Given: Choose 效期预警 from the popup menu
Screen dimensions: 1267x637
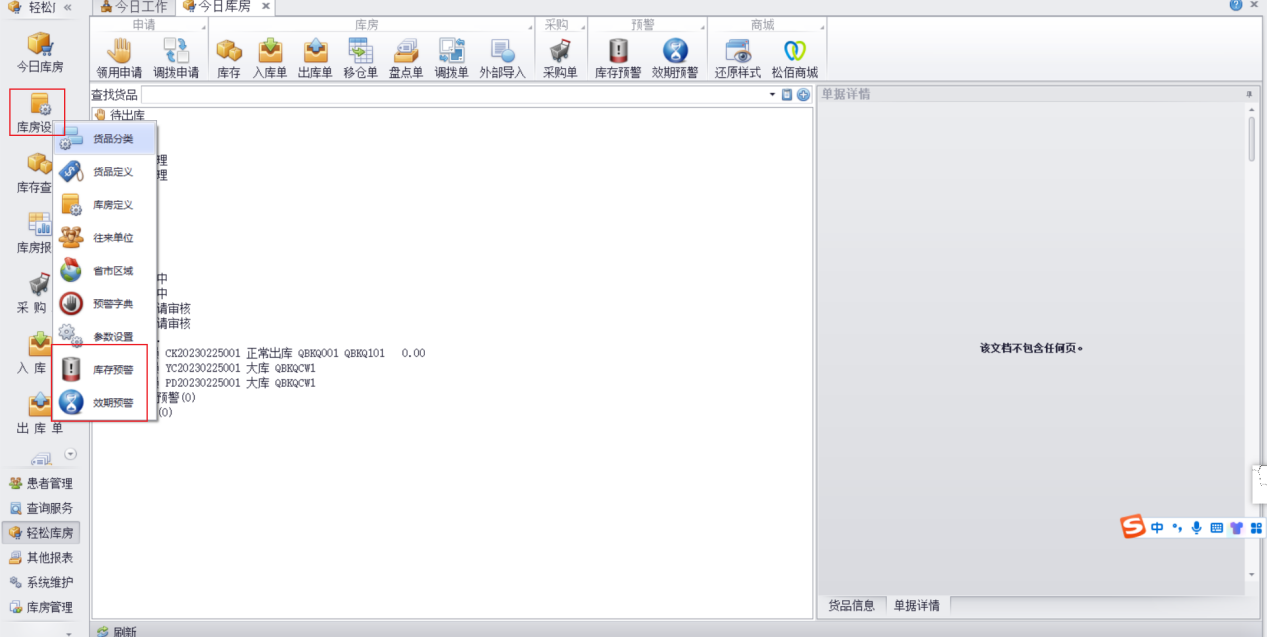Looking at the screenshot, I should click(x=105, y=403).
